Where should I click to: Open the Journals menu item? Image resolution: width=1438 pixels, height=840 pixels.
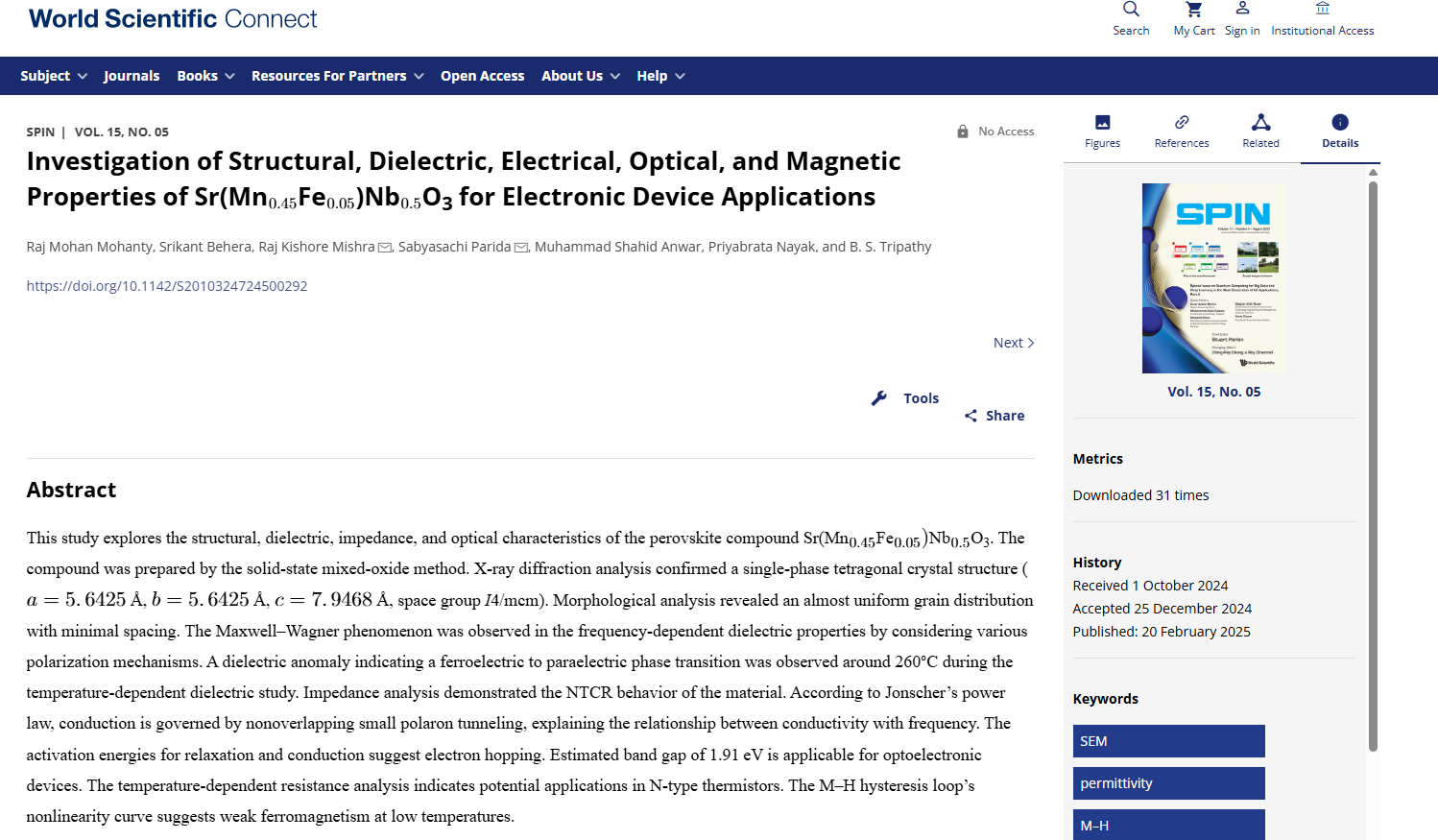(132, 76)
